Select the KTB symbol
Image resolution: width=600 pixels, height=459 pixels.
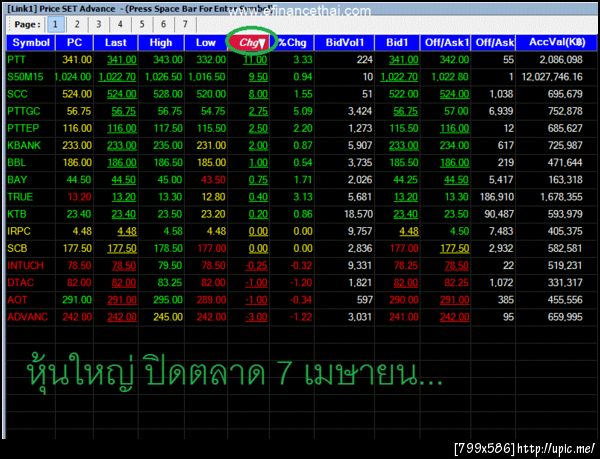tap(16, 214)
